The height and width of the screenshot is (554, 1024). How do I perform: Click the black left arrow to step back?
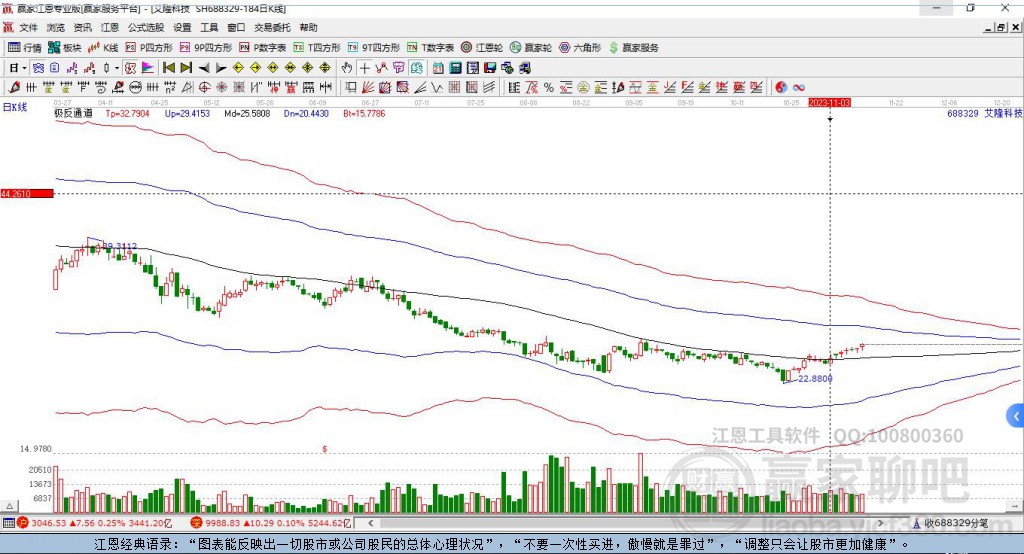point(204,68)
